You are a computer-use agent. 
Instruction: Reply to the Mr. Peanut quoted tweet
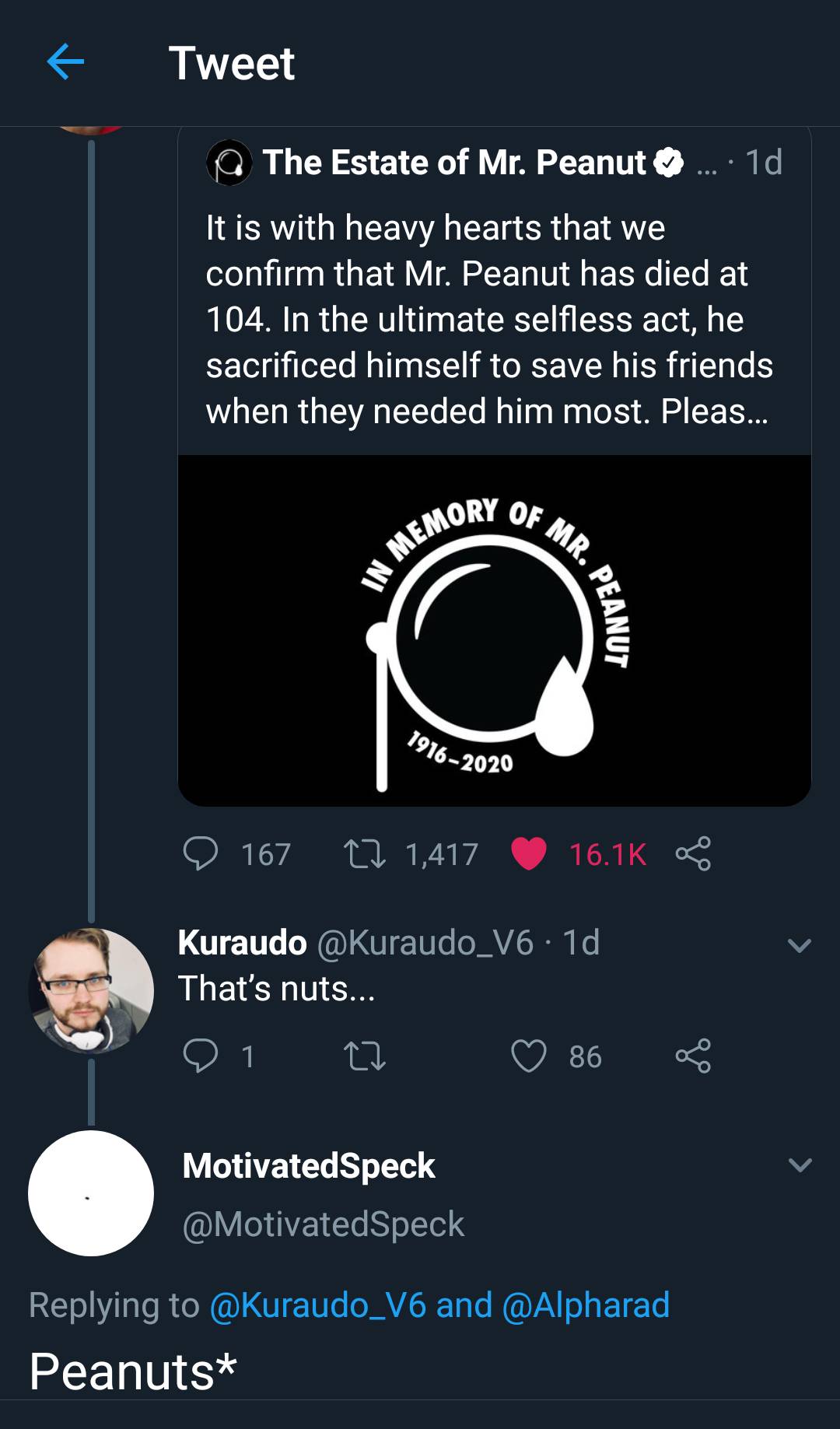pyautogui.click(x=201, y=853)
